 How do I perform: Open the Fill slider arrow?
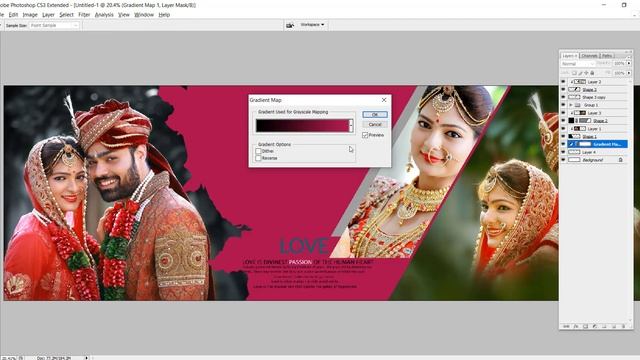(x=629, y=73)
